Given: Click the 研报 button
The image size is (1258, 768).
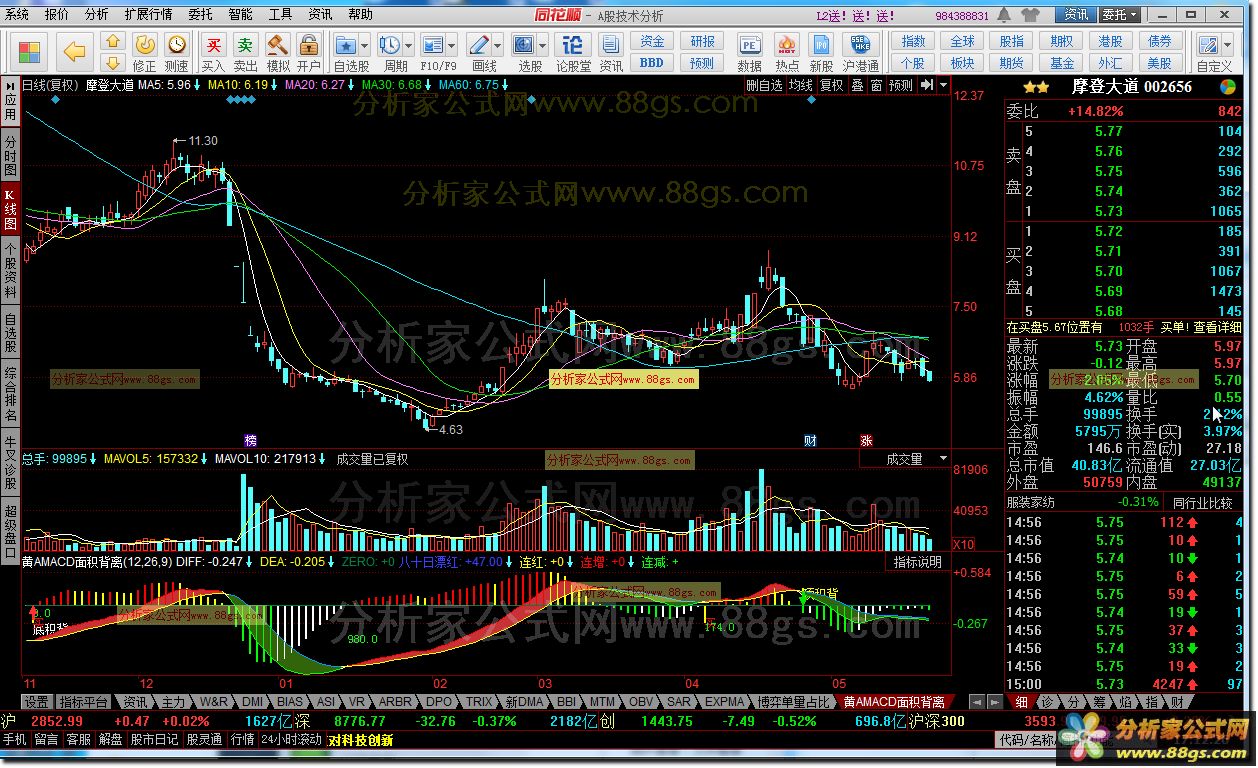Looking at the screenshot, I should (703, 42).
